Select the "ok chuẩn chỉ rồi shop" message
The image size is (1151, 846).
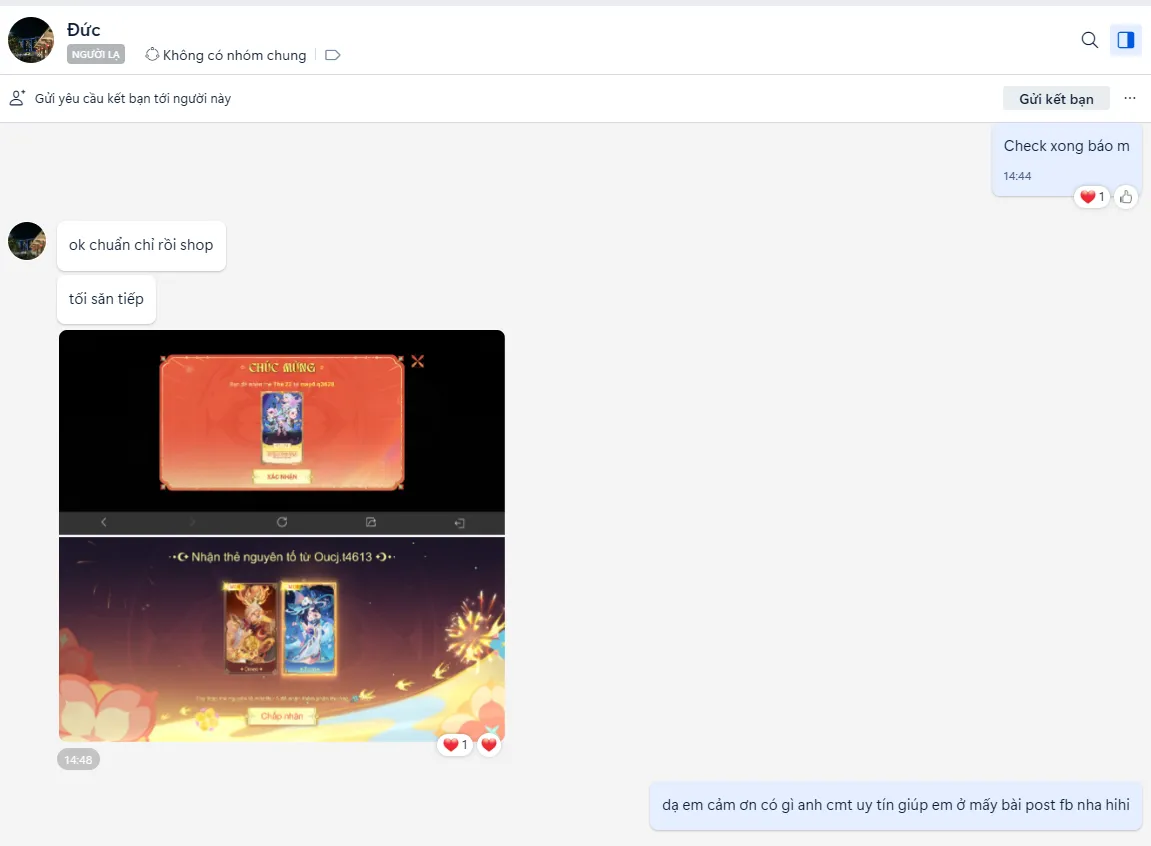[141, 246]
